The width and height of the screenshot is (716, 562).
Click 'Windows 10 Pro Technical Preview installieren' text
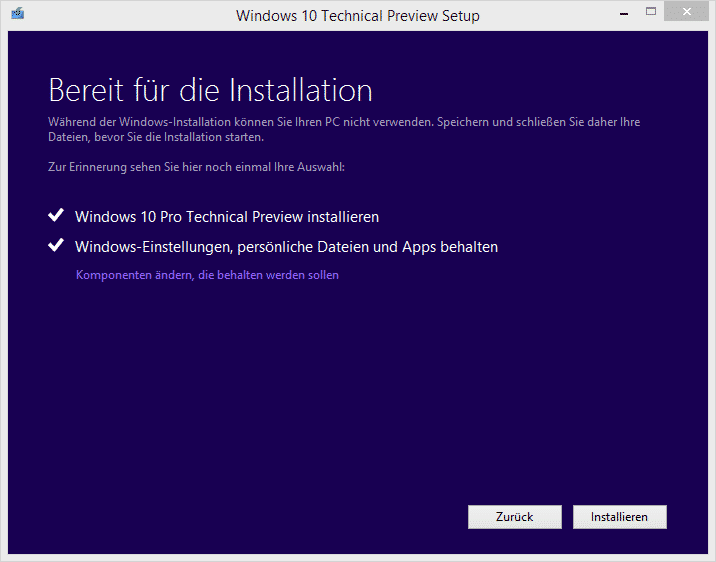pyautogui.click(x=227, y=217)
